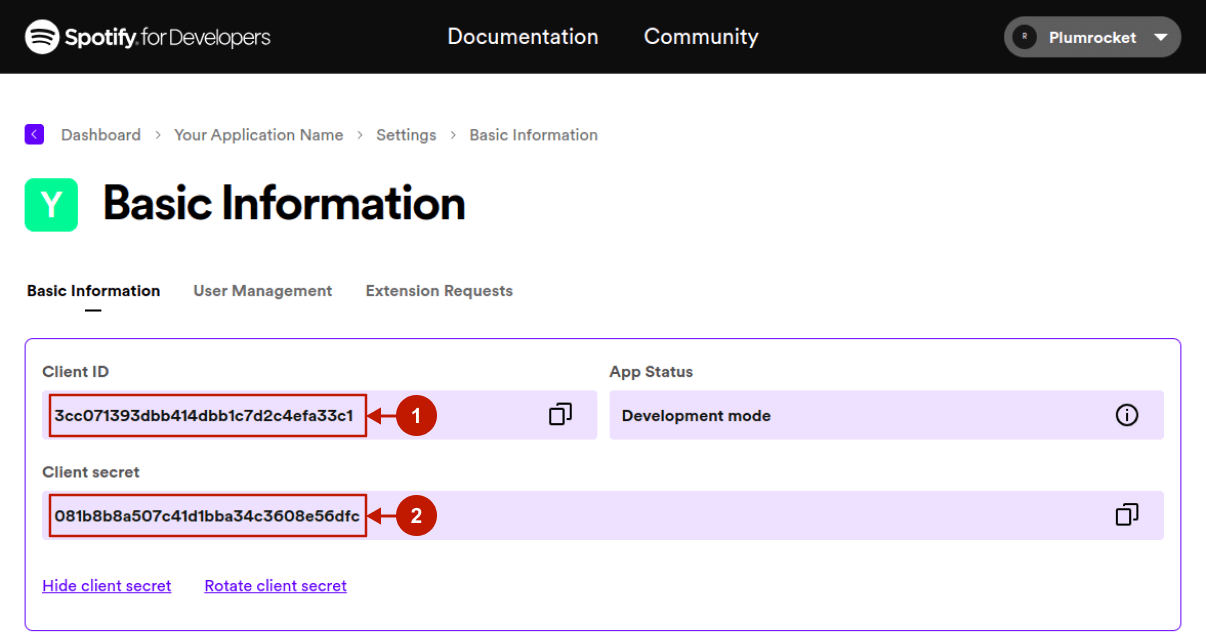The width and height of the screenshot is (1206, 638).
Task: Open Your Application Name breadcrumb link
Action: 258,135
